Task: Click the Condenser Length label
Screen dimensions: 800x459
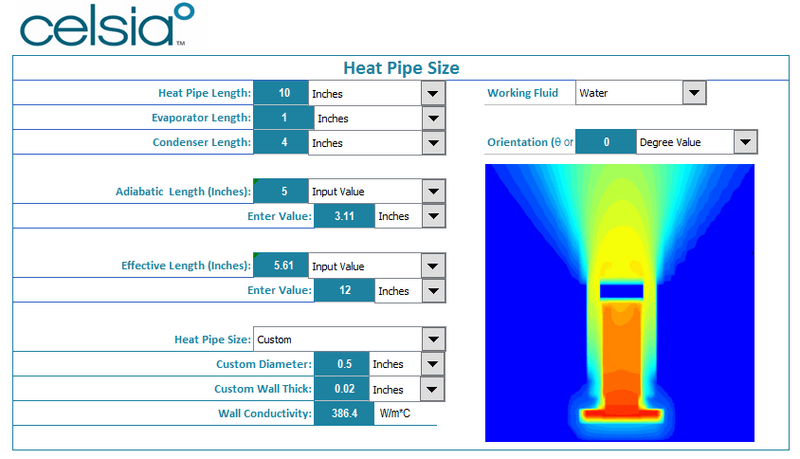Action: pos(202,142)
